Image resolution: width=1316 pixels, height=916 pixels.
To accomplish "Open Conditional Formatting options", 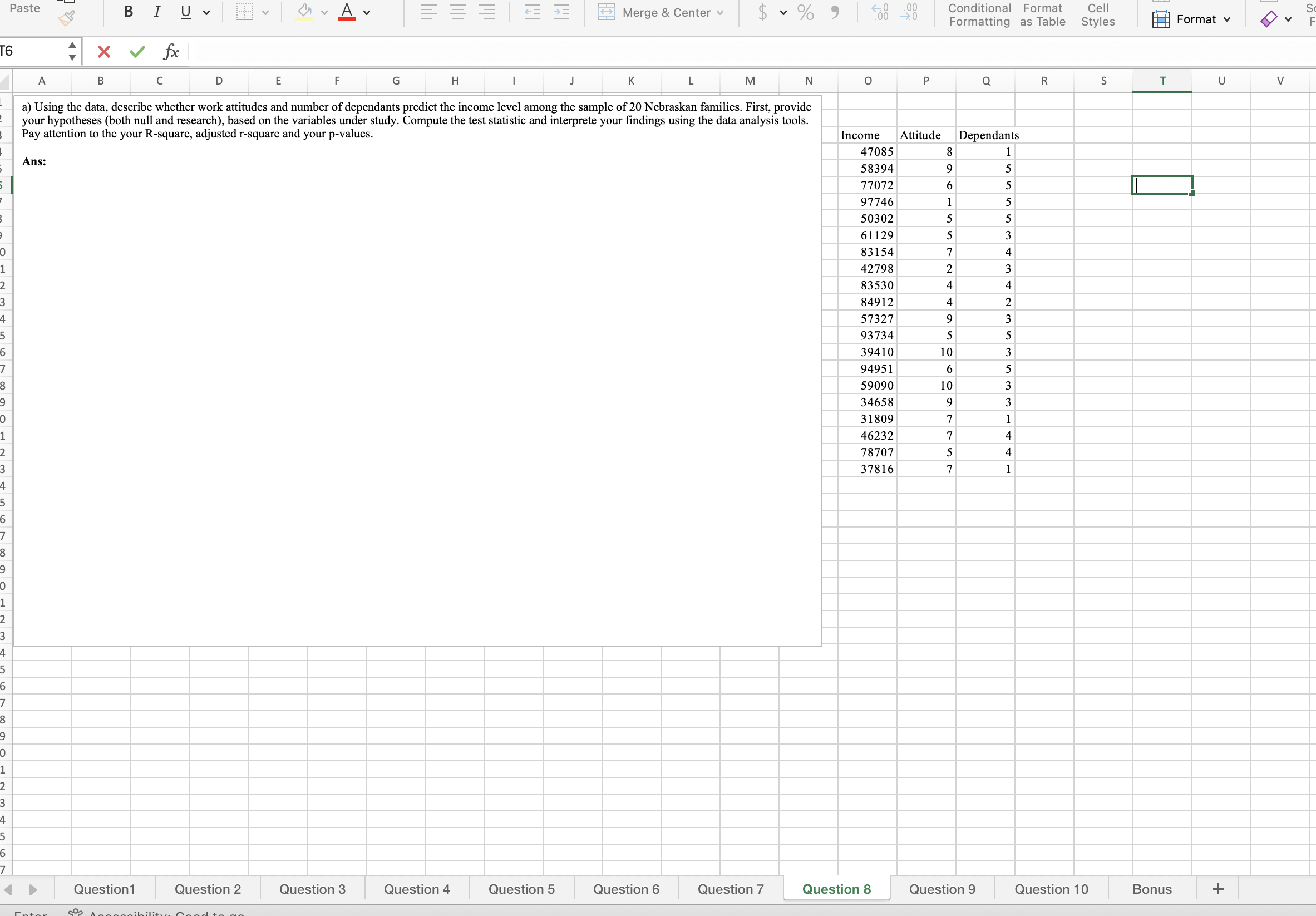I will pyautogui.click(x=979, y=15).
